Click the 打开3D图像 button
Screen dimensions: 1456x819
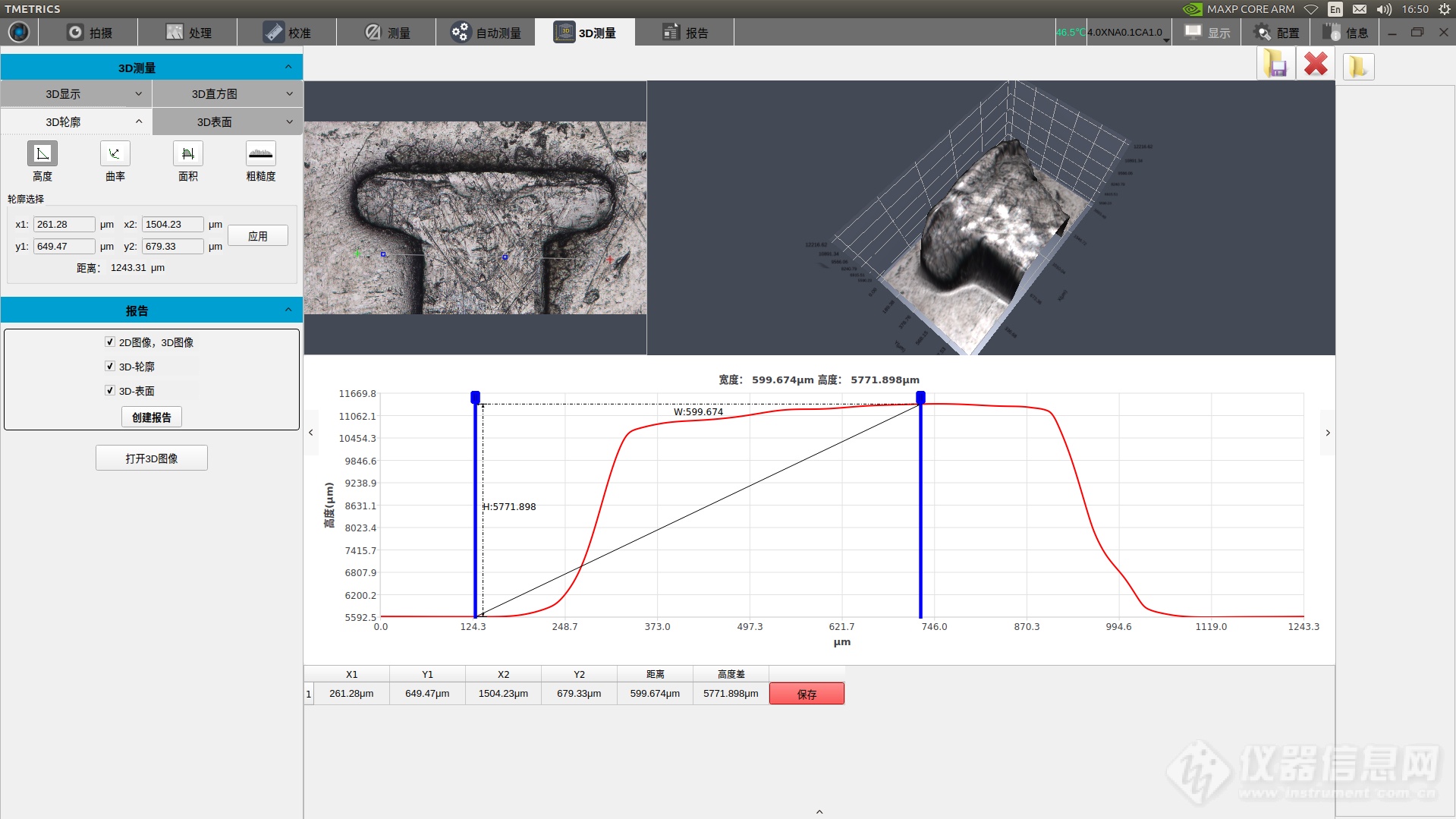click(152, 458)
